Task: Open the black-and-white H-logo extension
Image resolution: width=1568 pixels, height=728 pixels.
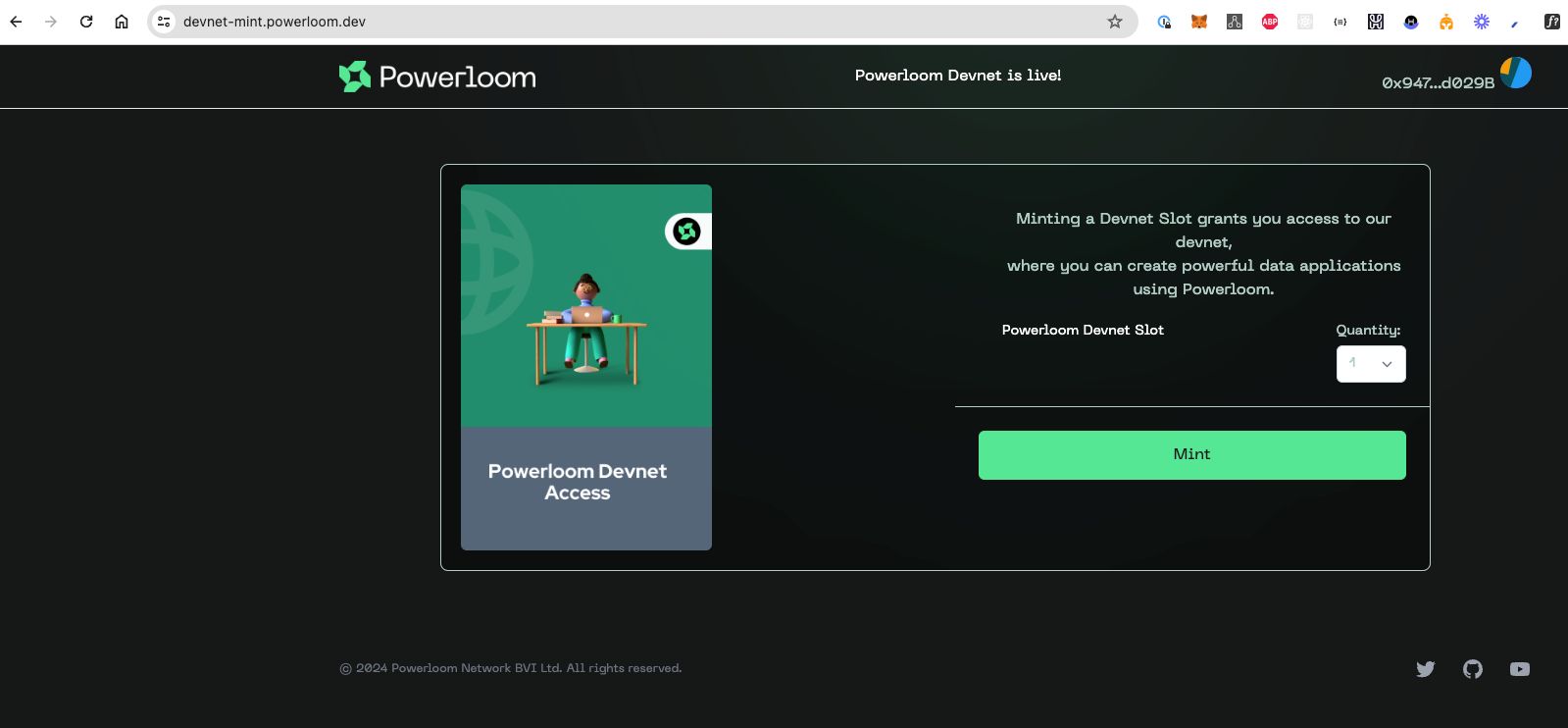Action: 1376,22
